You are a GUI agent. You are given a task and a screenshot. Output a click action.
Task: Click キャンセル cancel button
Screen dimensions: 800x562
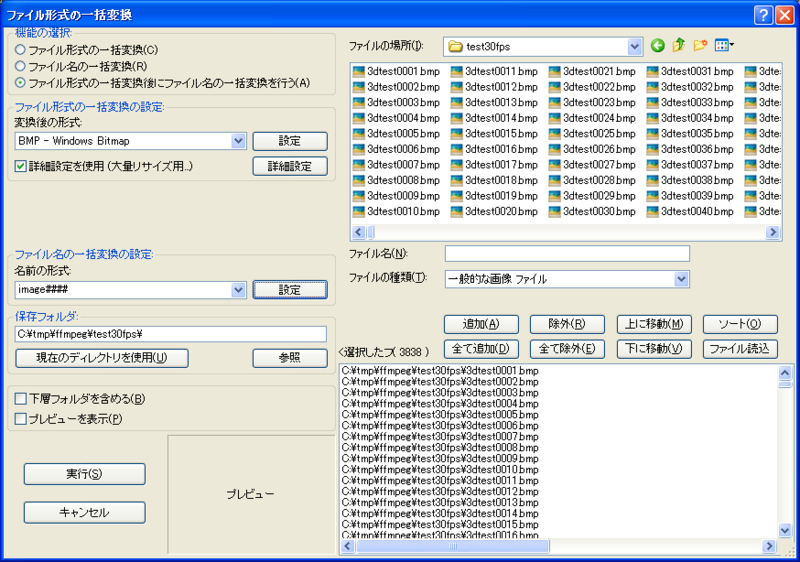85,513
